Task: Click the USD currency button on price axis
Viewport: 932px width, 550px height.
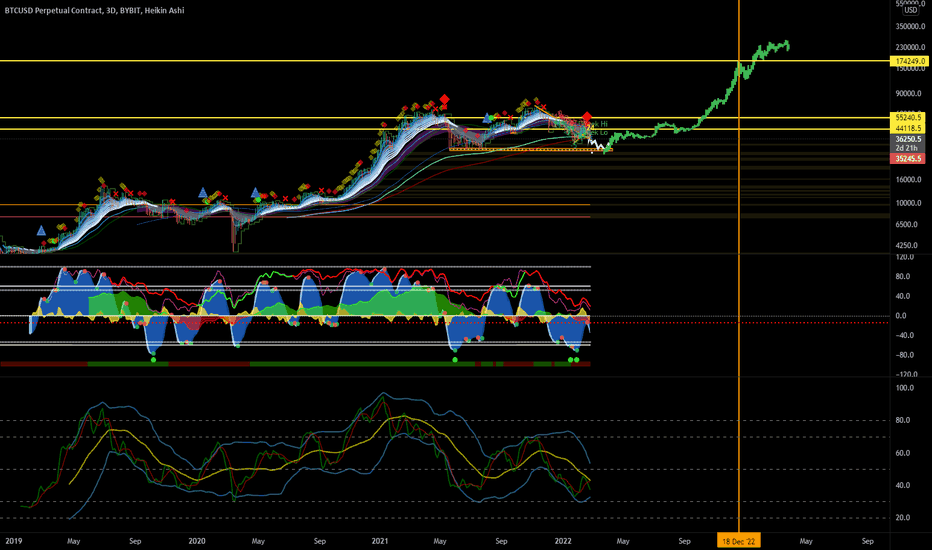Action: click(911, 11)
